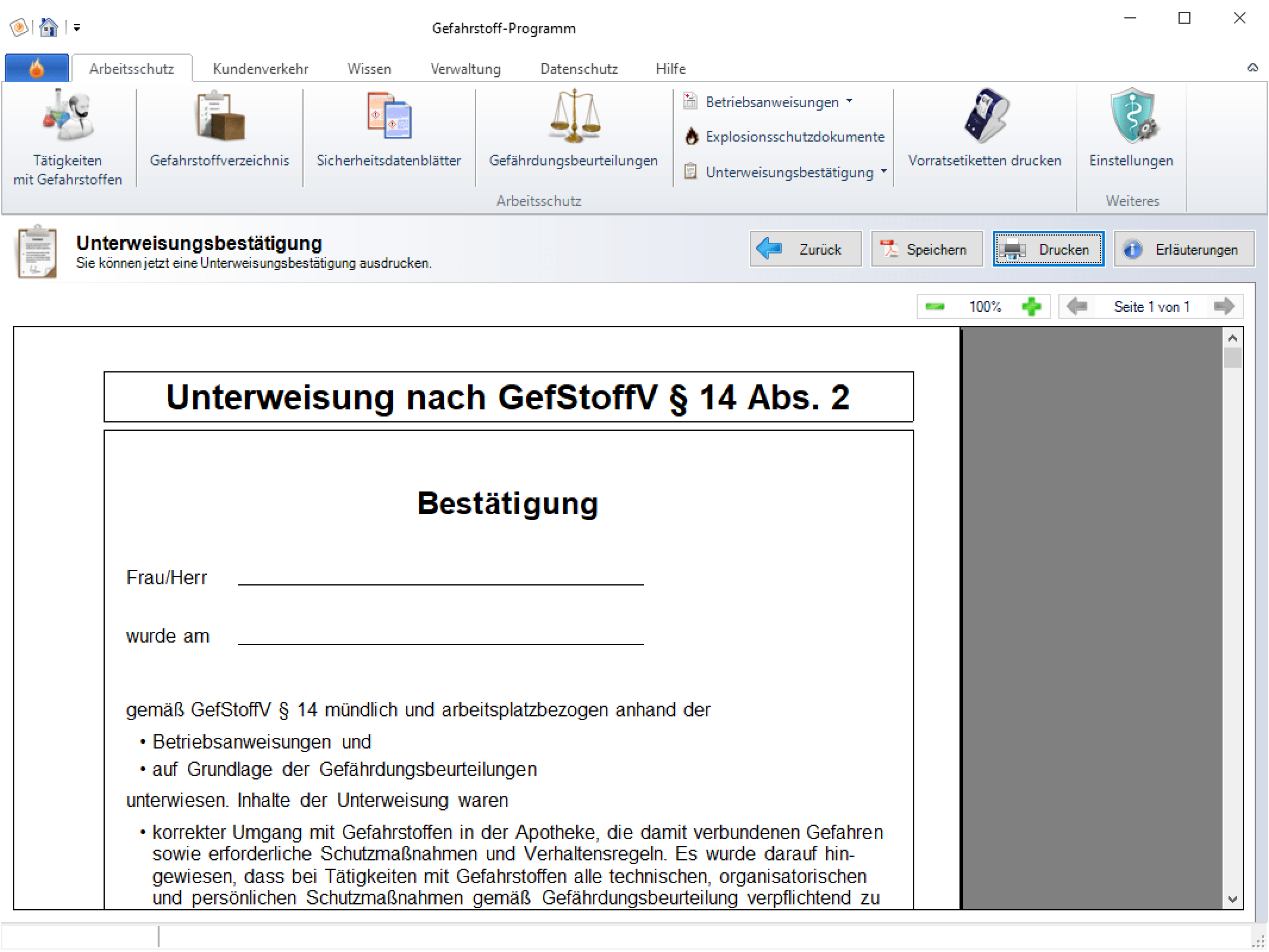Switch to the Kundenverkehr tab
1269x952 pixels.
(261, 68)
